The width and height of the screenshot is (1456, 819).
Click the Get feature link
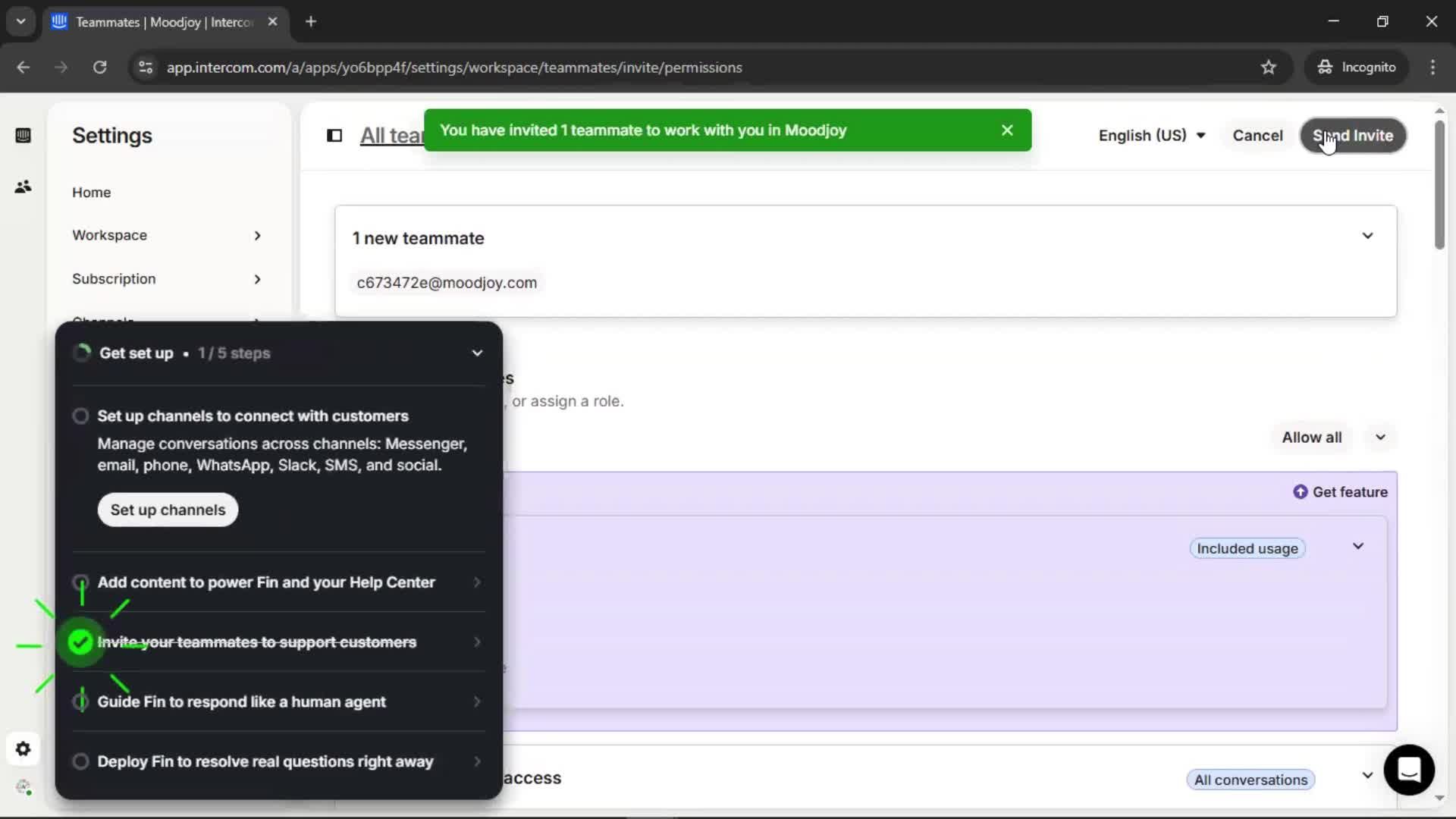point(1341,492)
